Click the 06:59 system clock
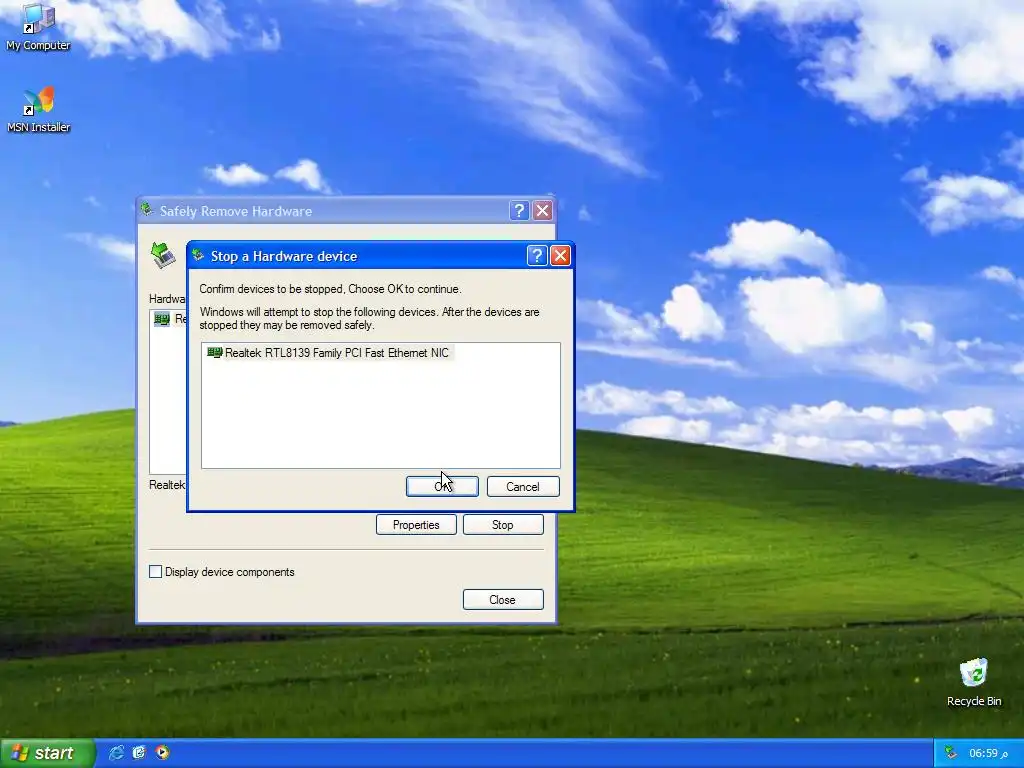The width and height of the screenshot is (1024, 768). pos(988,754)
